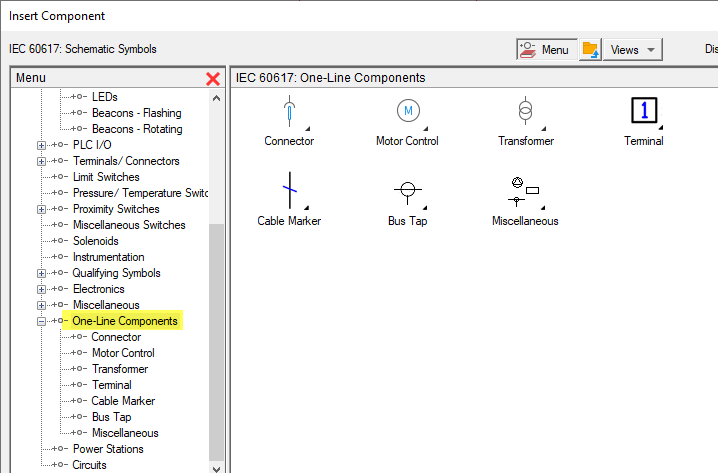
Task: Click the menu tree scrollbar thumb
Action: (x=217, y=343)
